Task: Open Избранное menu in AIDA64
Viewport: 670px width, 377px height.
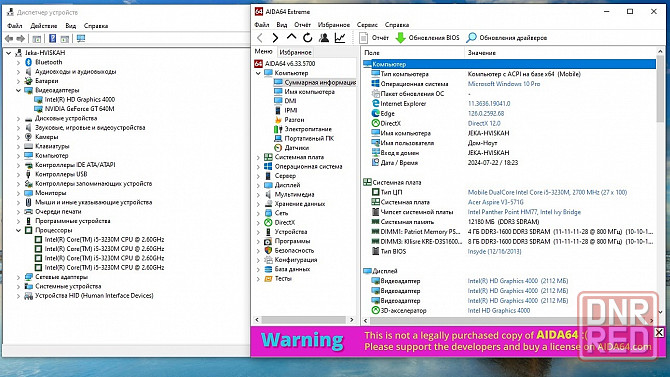Action: 334,25
